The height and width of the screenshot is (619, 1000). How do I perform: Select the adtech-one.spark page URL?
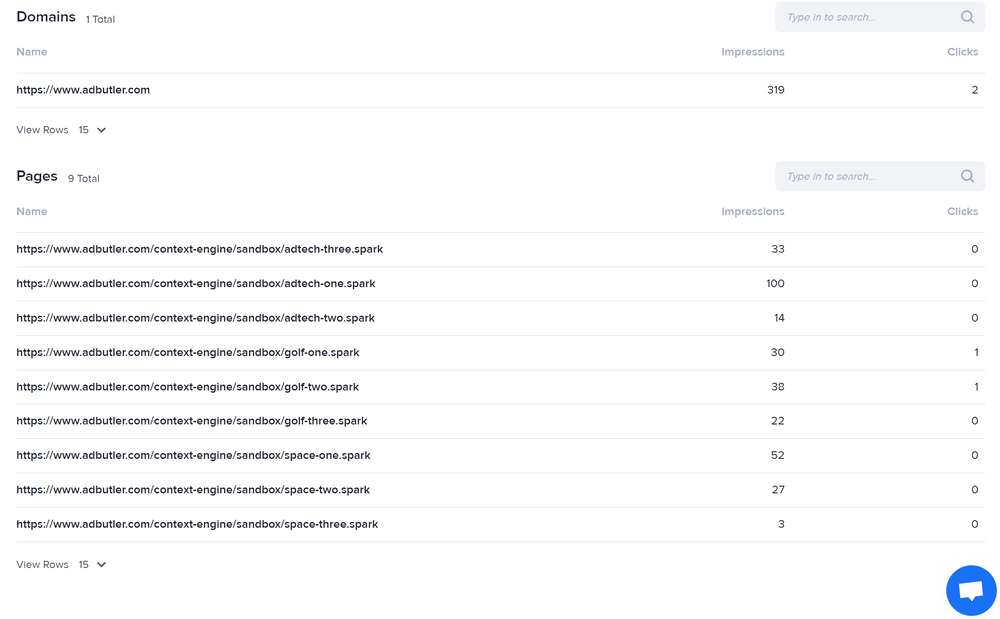tap(196, 284)
